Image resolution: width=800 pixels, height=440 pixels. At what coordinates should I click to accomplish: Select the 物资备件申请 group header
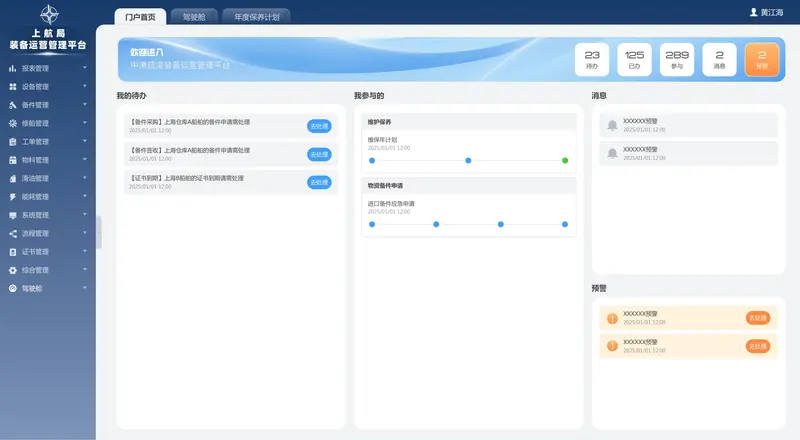pyautogui.click(x=469, y=185)
